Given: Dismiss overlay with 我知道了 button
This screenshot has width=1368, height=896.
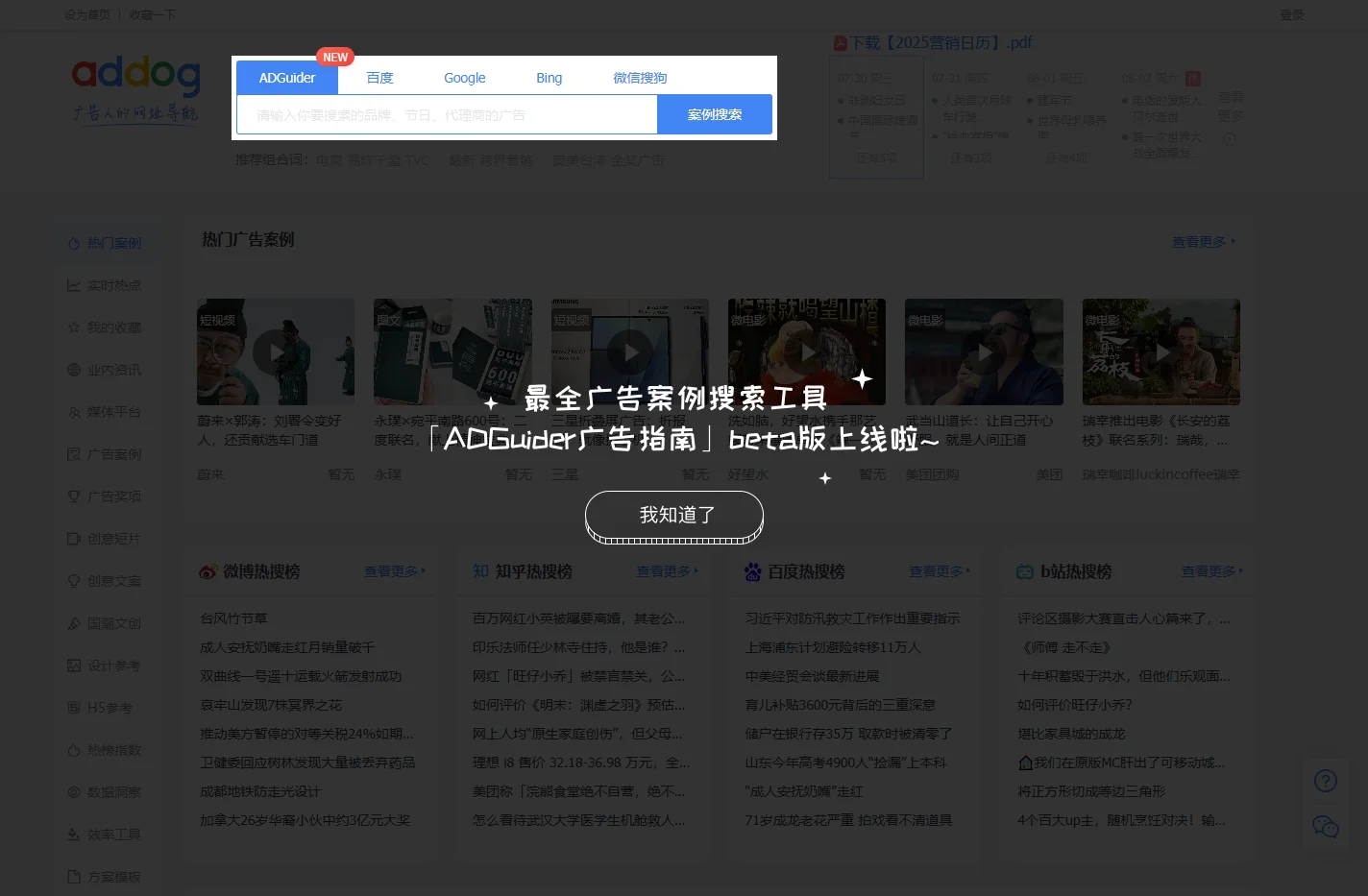Looking at the screenshot, I should click(674, 516).
